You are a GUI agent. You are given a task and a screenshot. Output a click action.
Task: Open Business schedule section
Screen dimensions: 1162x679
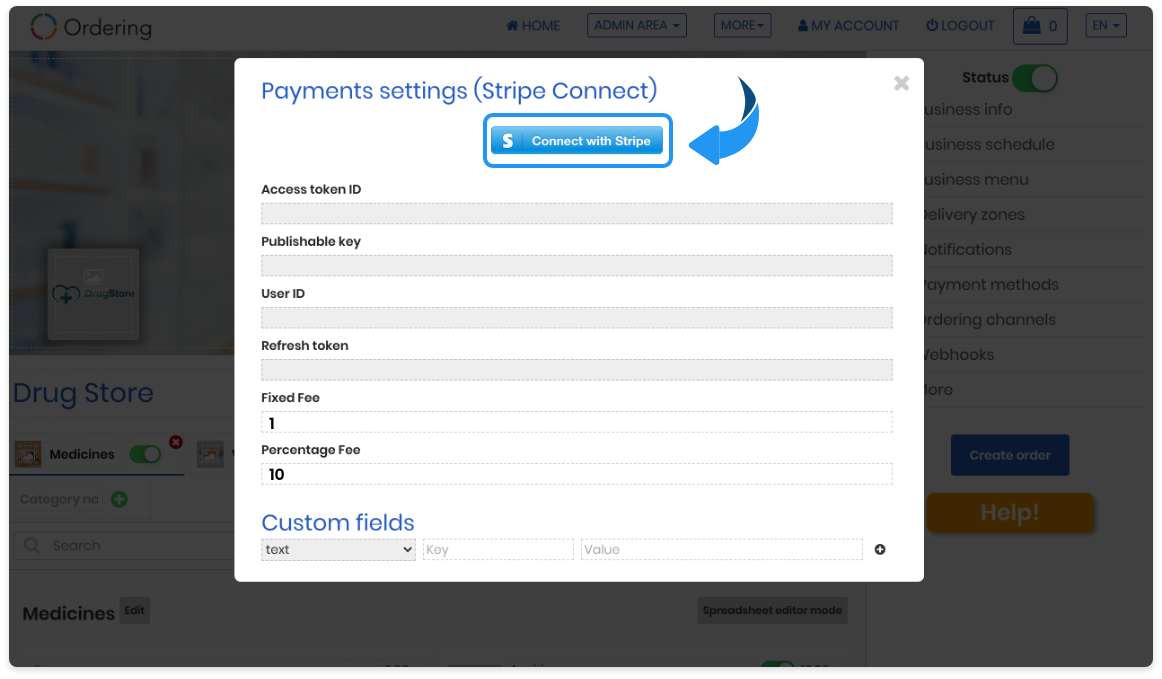point(989,145)
